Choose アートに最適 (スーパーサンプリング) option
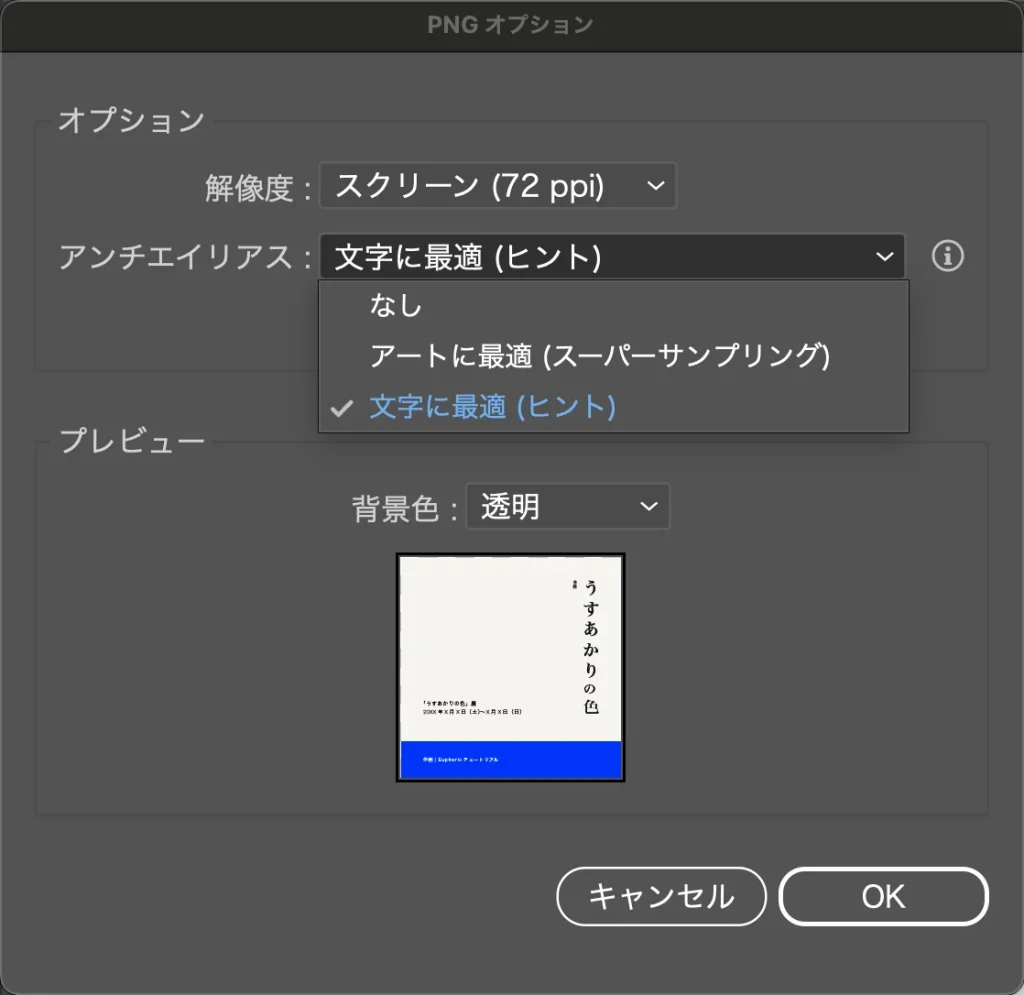 pos(613,356)
